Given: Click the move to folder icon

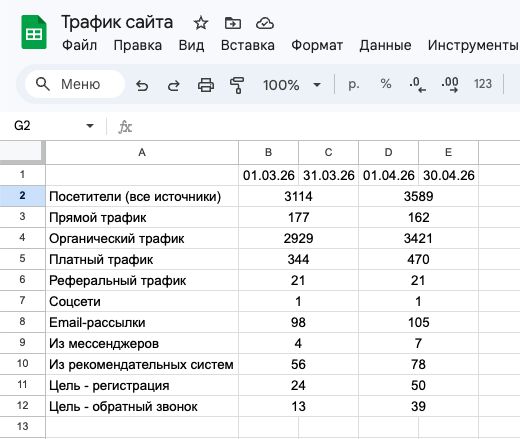Looking at the screenshot, I should [233, 23].
